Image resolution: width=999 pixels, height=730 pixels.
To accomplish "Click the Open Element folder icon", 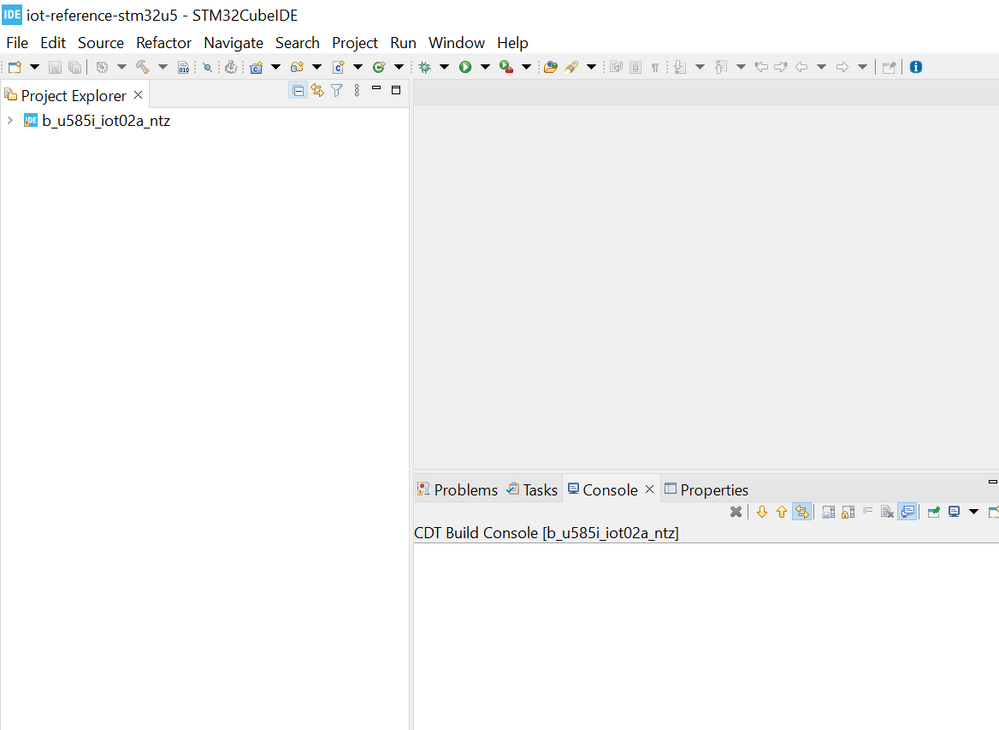I will [x=550, y=67].
